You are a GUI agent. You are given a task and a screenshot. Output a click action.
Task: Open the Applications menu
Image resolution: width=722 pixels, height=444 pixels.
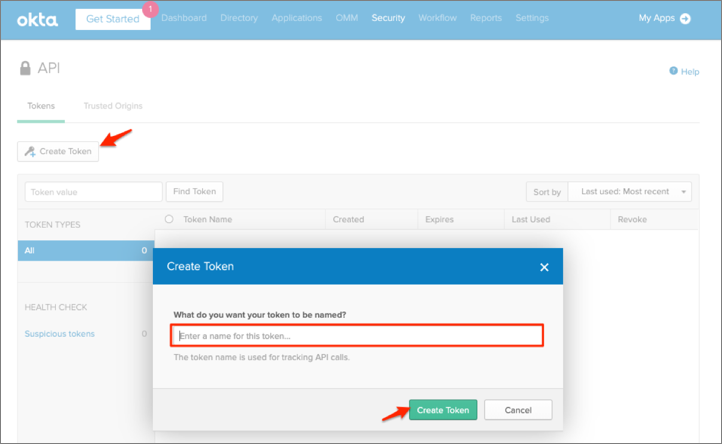tap(297, 18)
